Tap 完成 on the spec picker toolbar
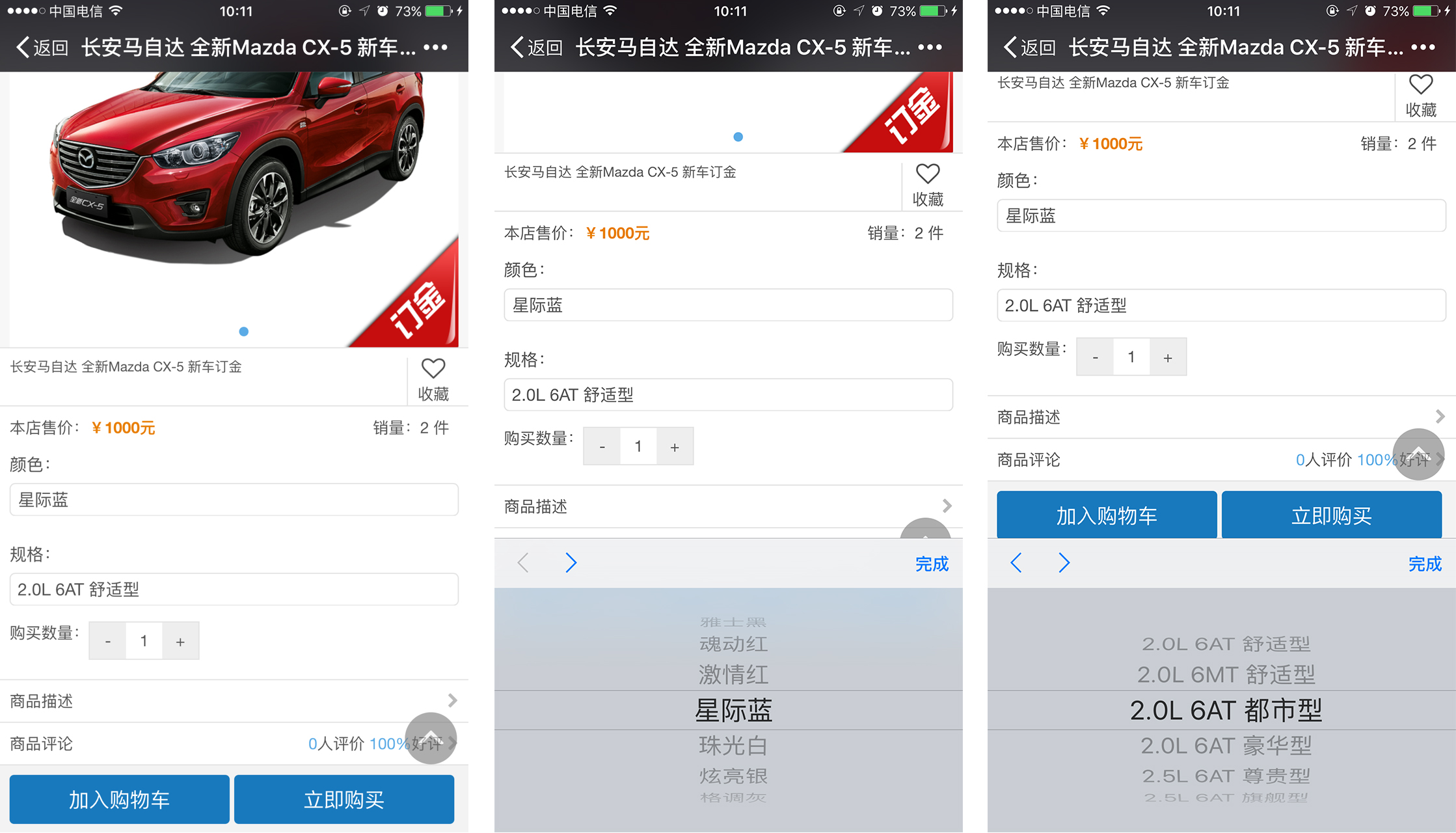This screenshot has width=1456, height=833. pyautogui.click(x=1425, y=564)
